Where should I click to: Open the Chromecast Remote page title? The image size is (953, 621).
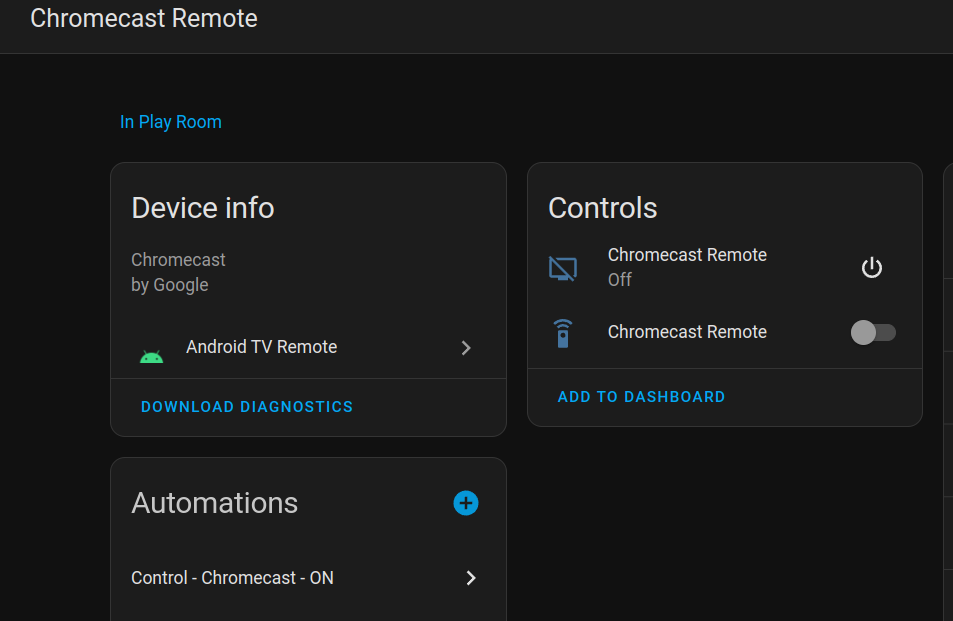pyautogui.click(x=143, y=18)
